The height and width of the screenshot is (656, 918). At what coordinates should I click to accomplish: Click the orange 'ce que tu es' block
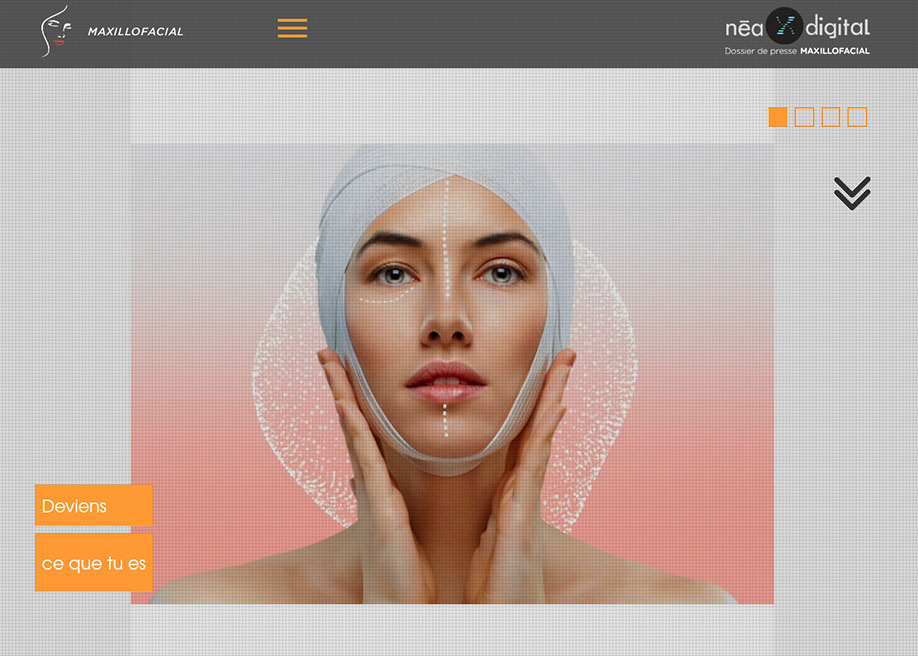[x=94, y=562]
